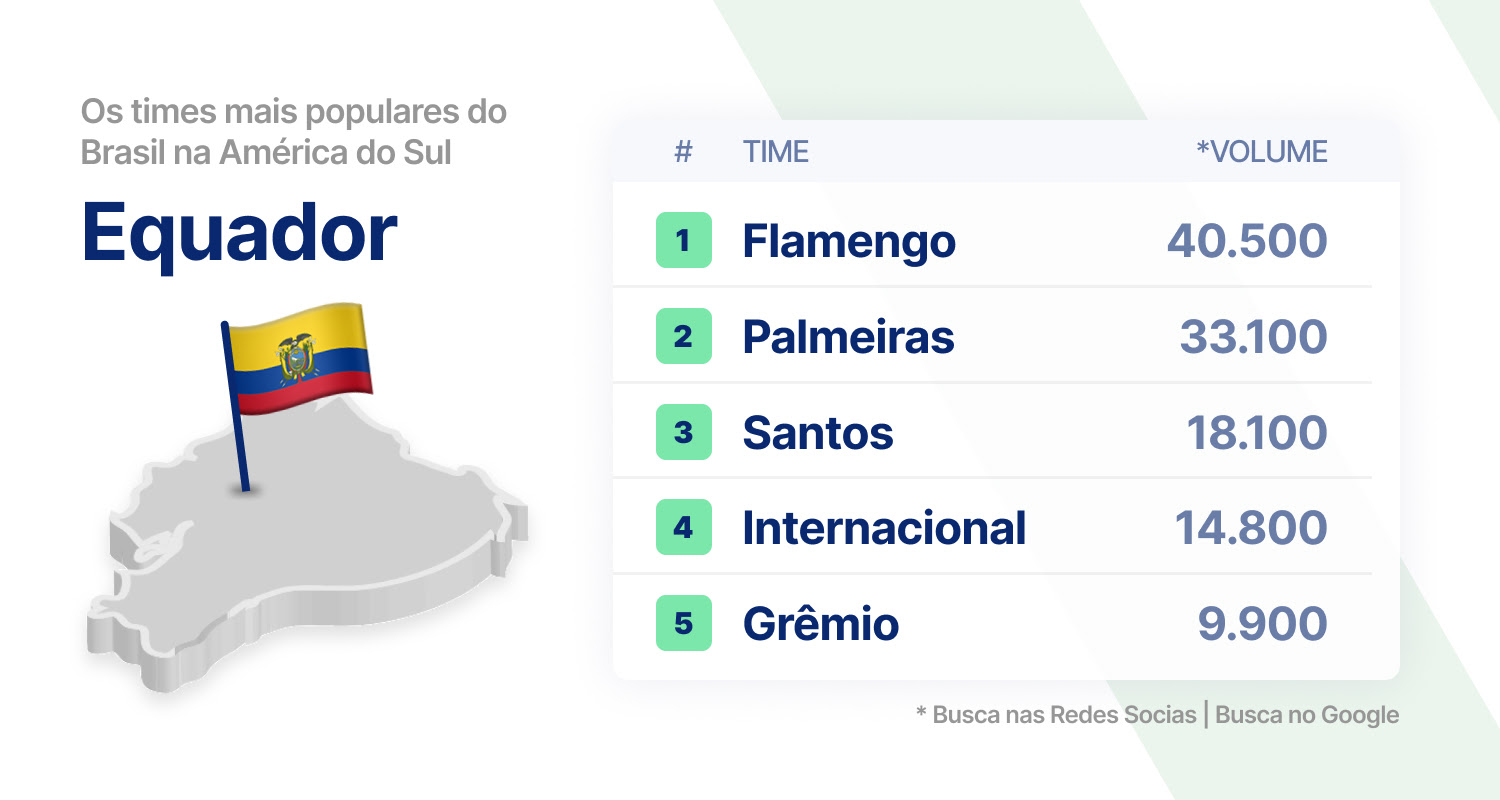Click Flamengo's 40.500 volume value
The height and width of the screenshot is (800, 1500).
point(1247,241)
